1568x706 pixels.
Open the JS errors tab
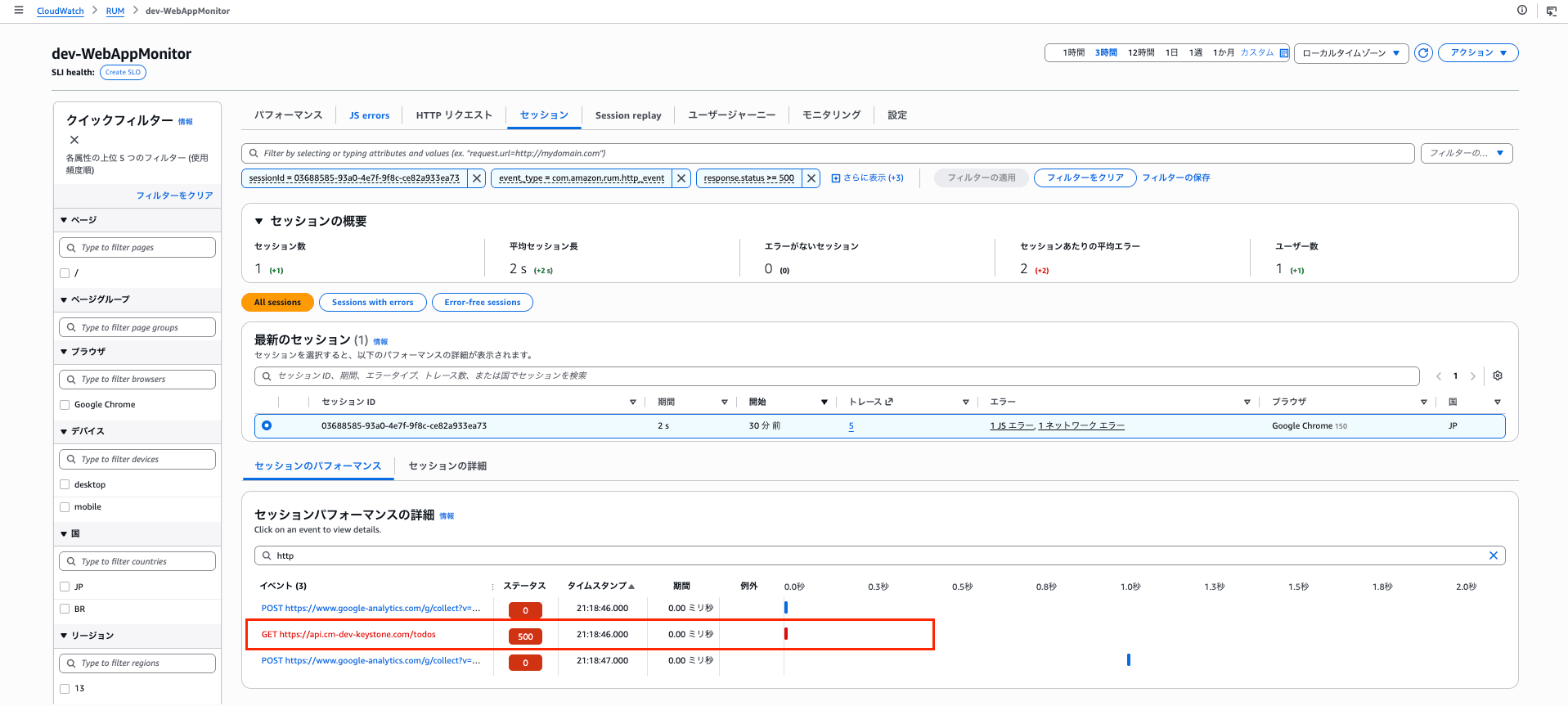coord(369,115)
